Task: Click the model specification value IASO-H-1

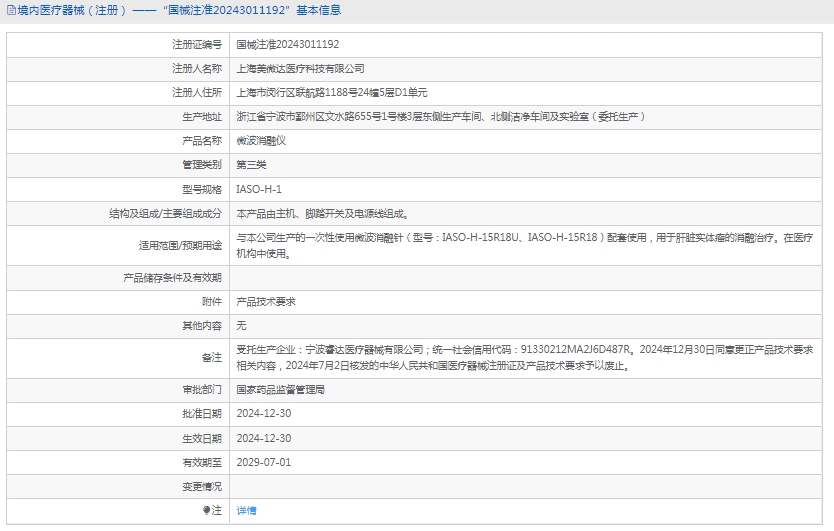Action: pos(258,189)
